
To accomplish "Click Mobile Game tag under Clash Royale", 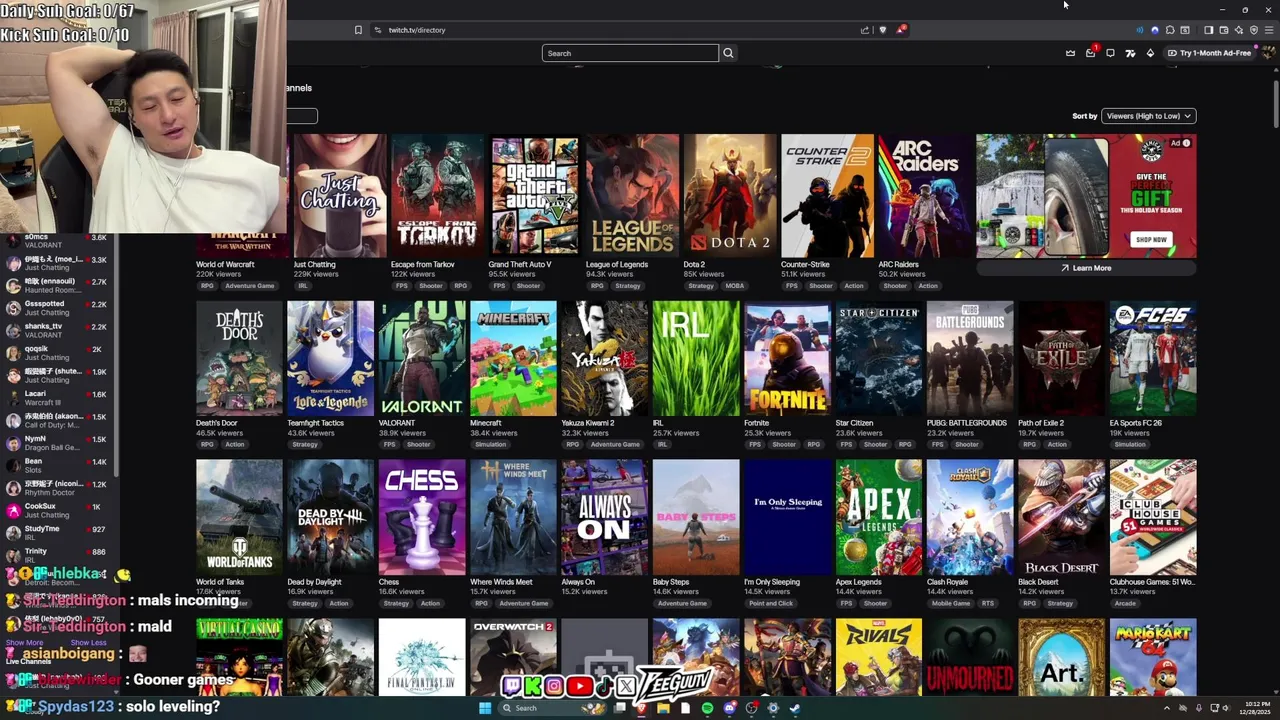I will pyautogui.click(x=951, y=604).
